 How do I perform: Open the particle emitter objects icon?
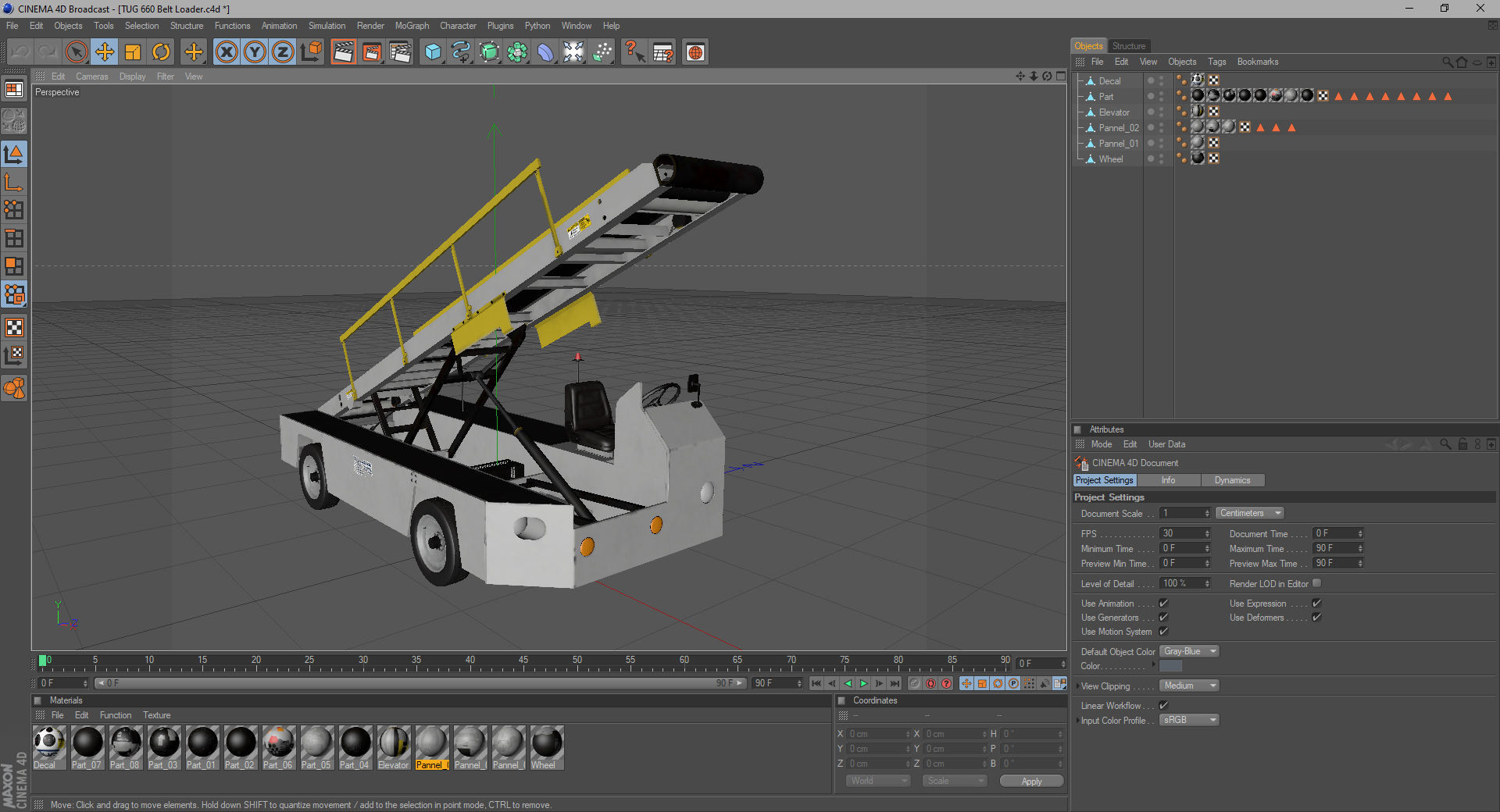pos(602,52)
